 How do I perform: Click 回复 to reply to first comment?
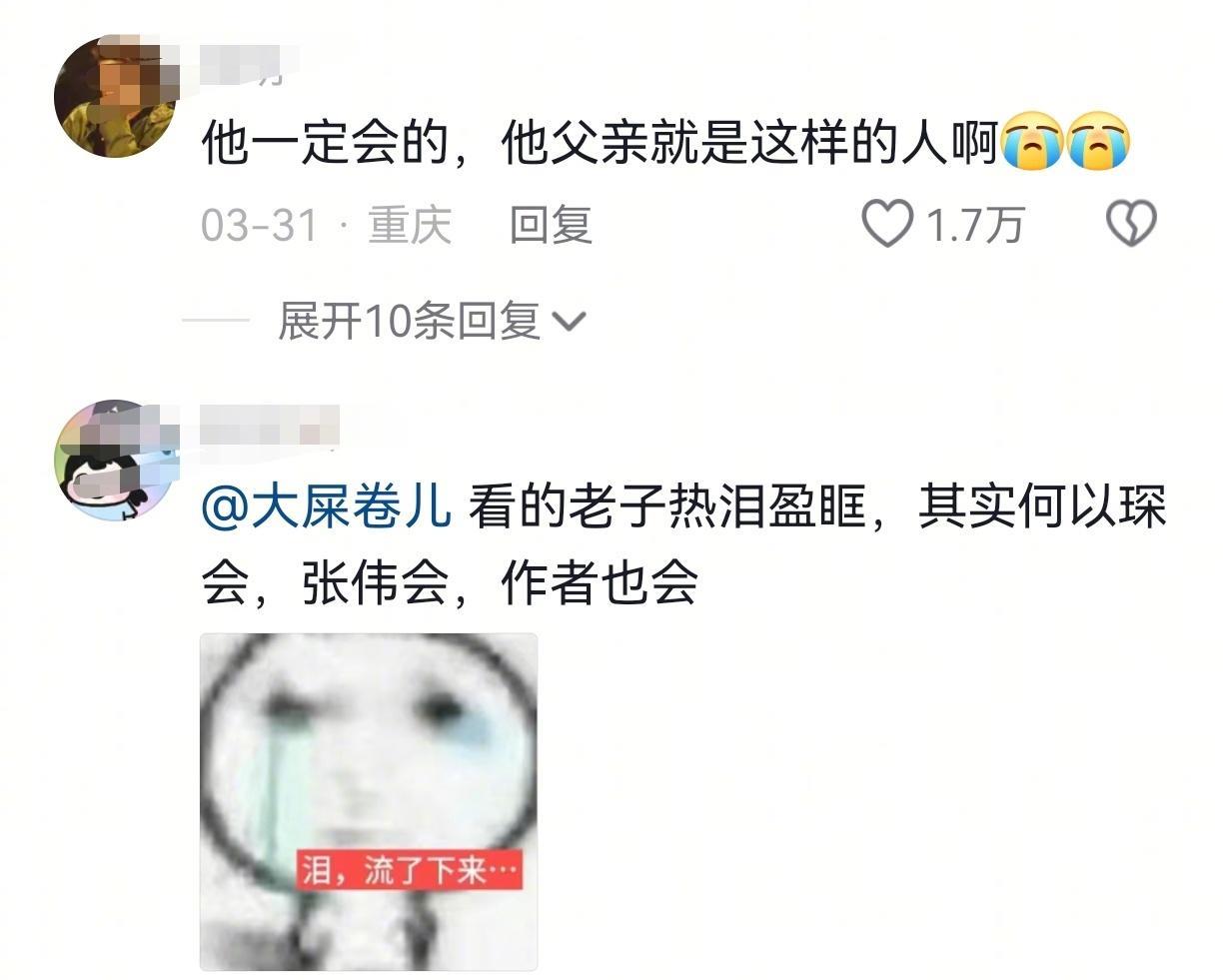[551, 225]
